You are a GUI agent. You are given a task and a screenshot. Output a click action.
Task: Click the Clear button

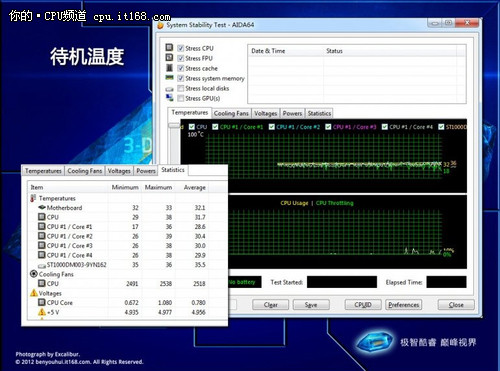pyautogui.click(x=270, y=305)
